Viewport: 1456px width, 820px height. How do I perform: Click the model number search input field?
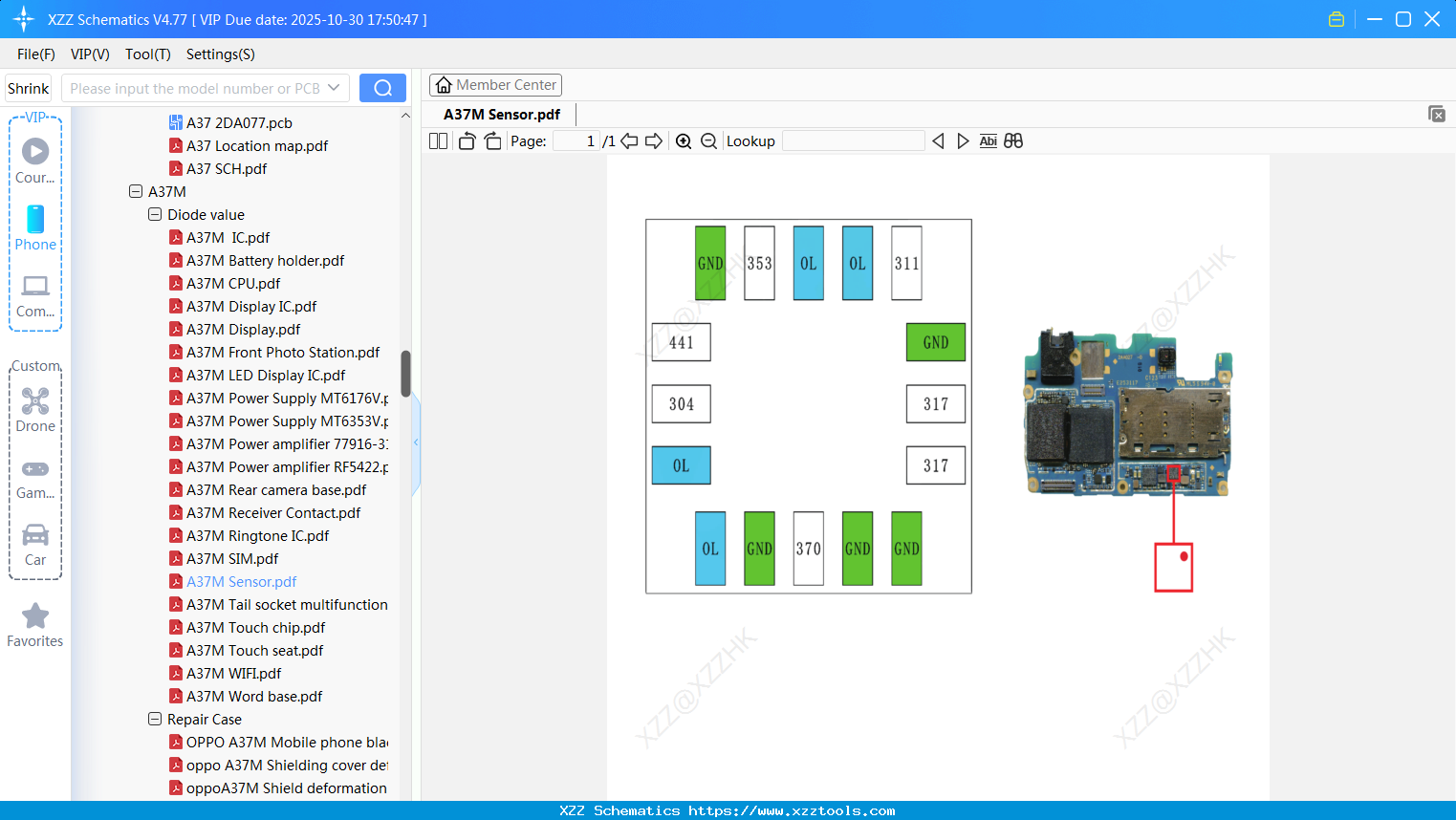196,88
